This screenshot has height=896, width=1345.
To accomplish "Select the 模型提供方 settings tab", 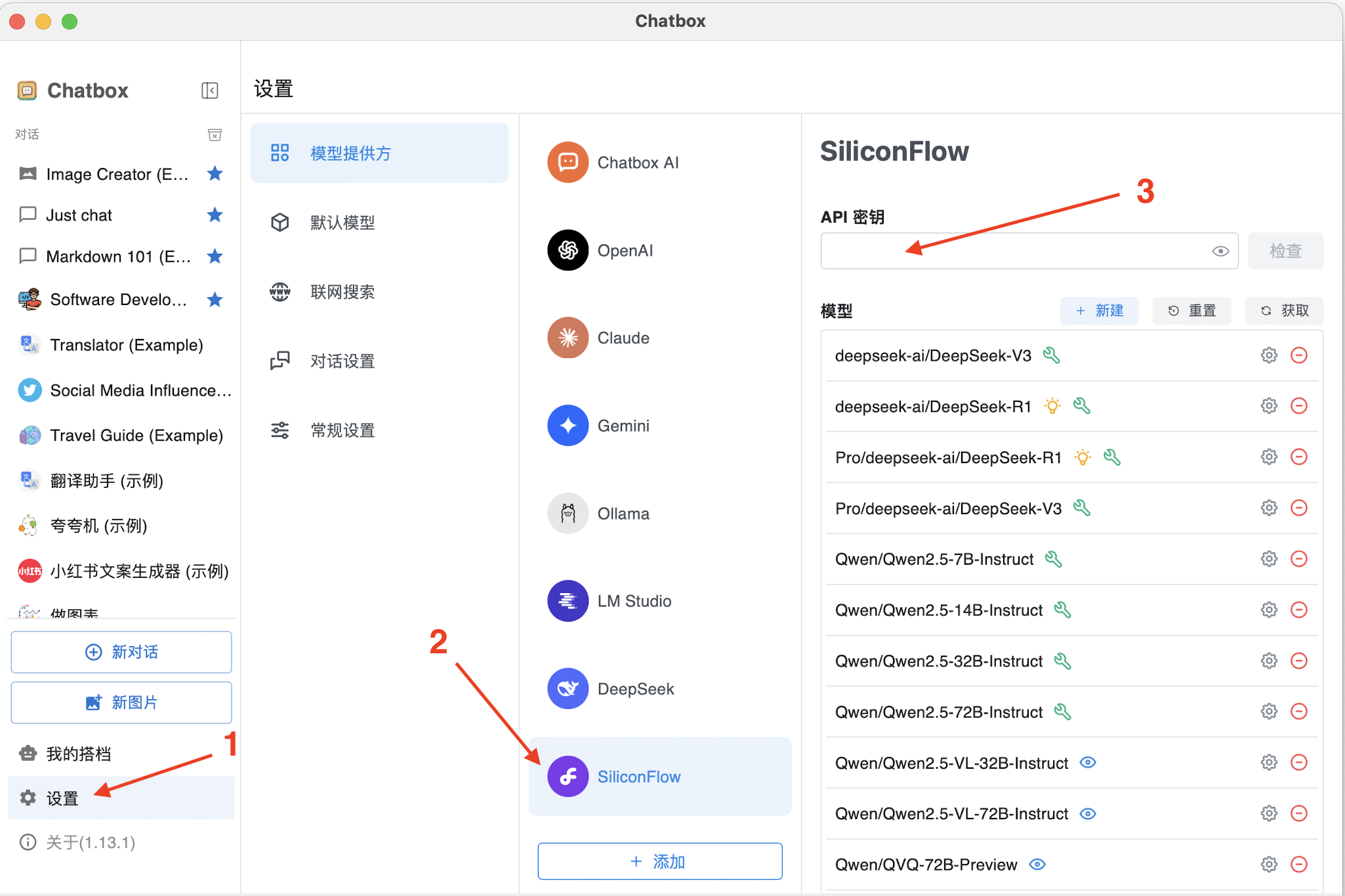I will (x=379, y=153).
